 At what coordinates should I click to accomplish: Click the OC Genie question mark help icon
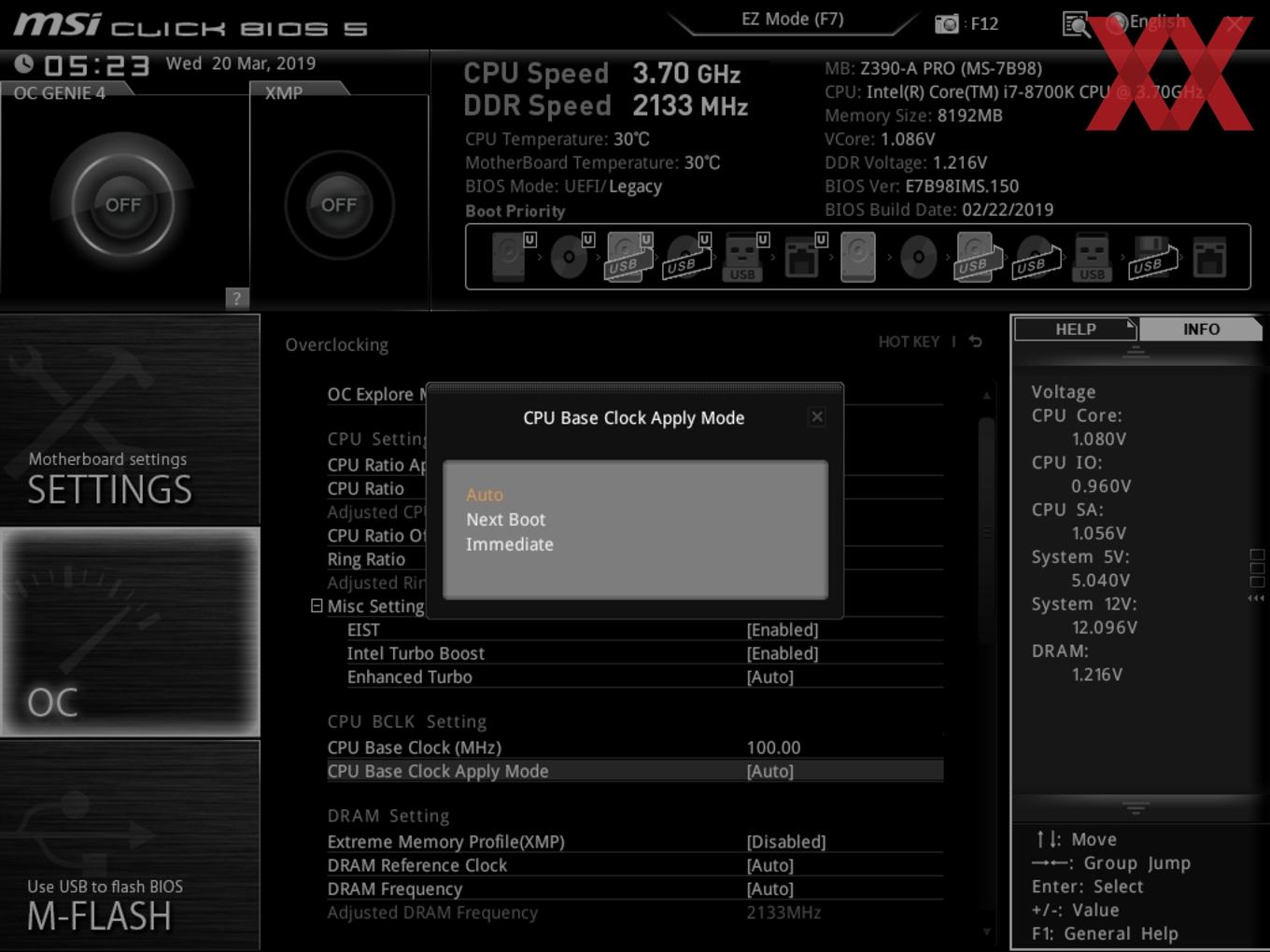click(237, 298)
